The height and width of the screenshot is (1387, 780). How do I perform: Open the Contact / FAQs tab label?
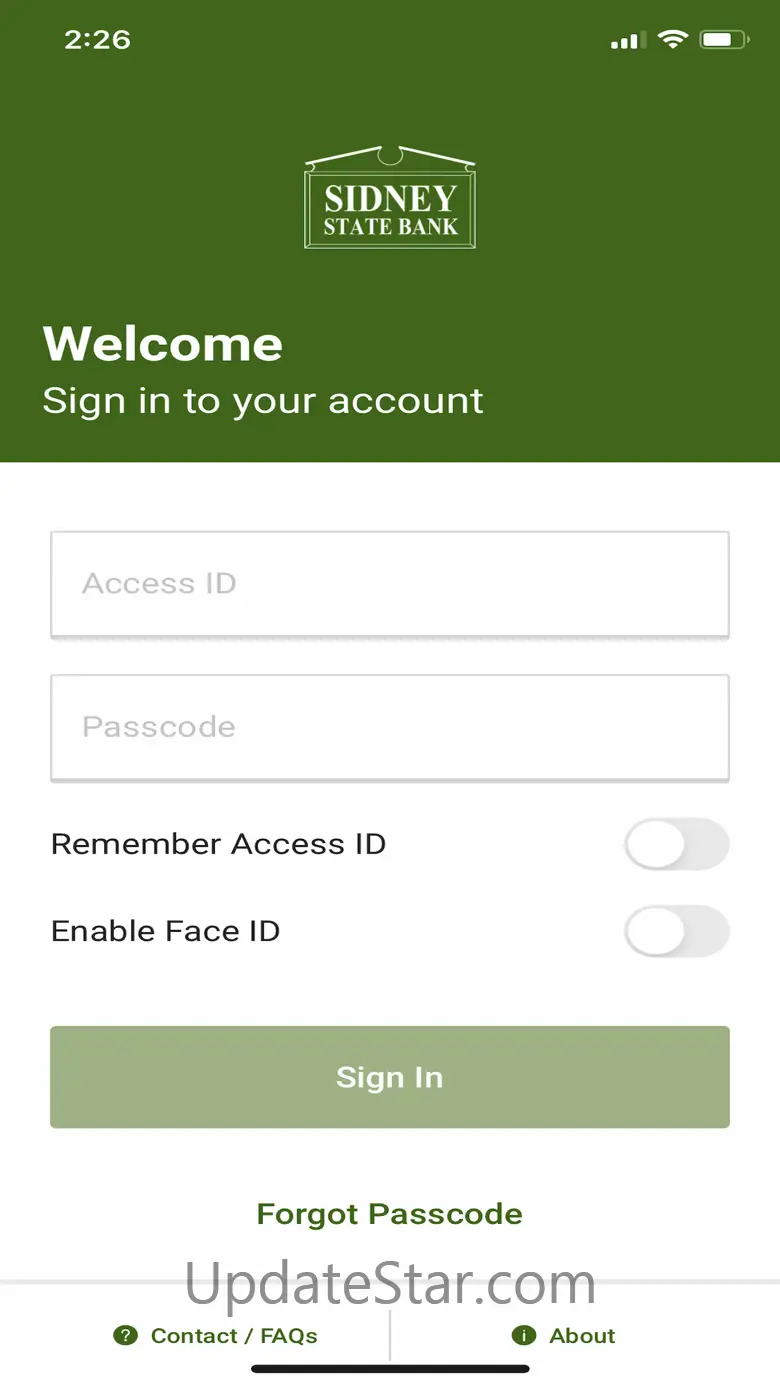click(x=234, y=1336)
